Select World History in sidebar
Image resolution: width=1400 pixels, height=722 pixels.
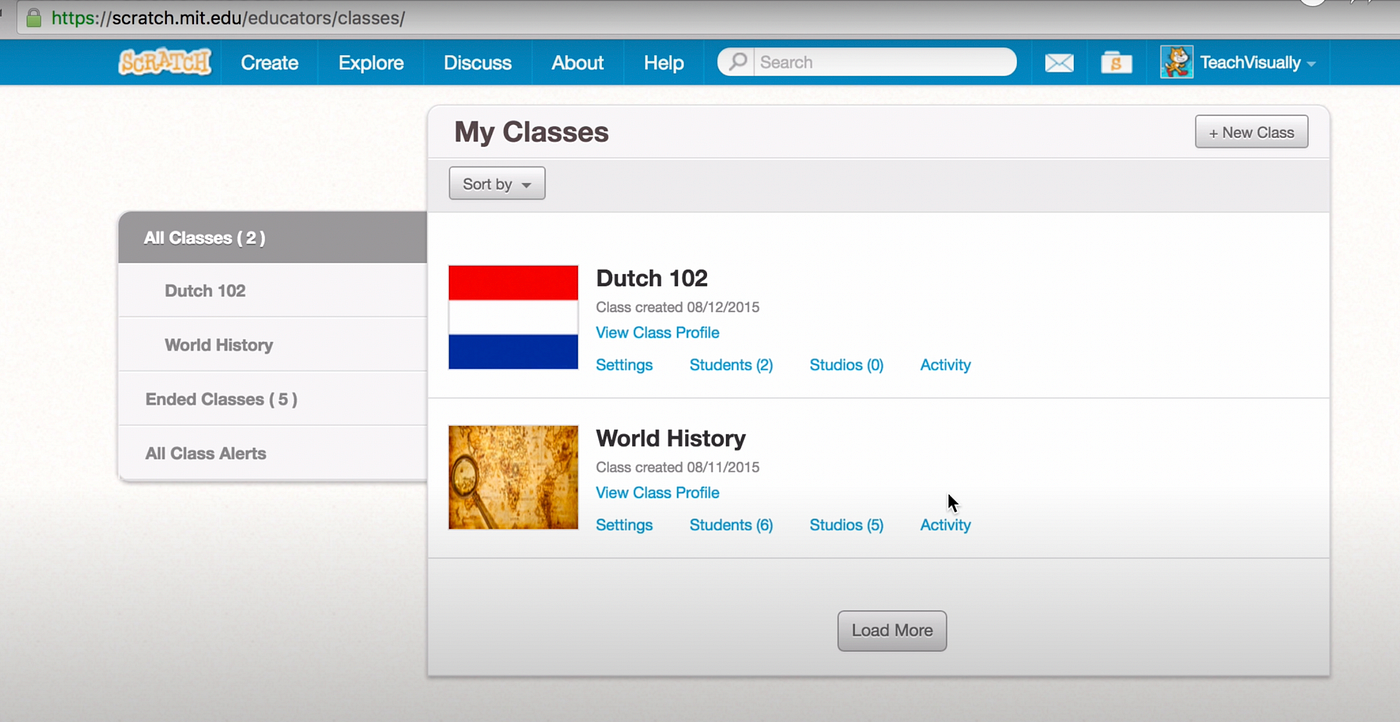pyautogui.click(x=273, y=345)
